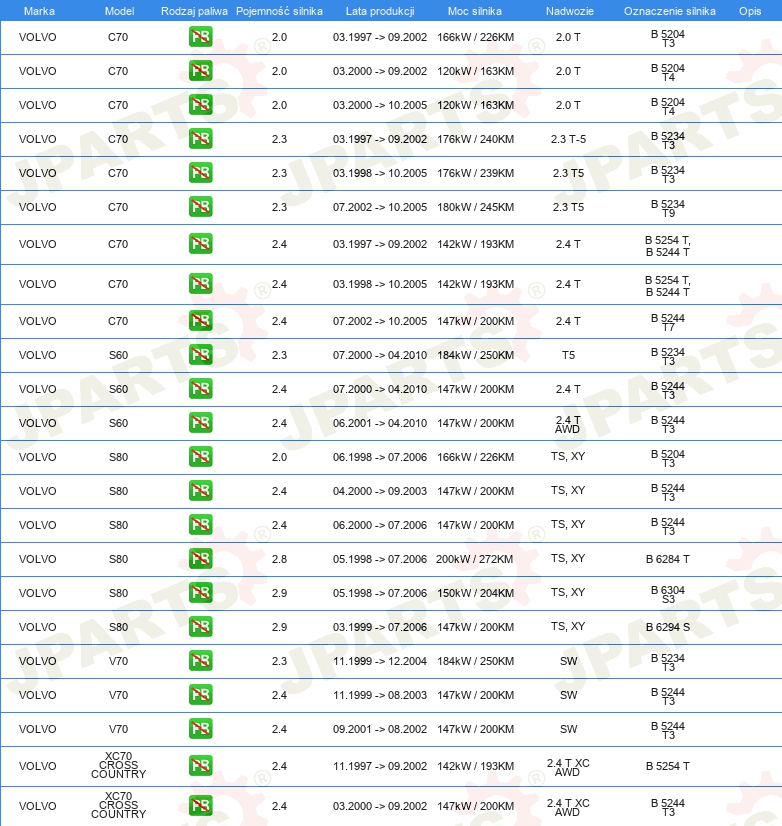This screenshot has width=782, height=826.
Task: Select fuel icon in S80 2.8 272KM row
Action: [x=200, y=558]
